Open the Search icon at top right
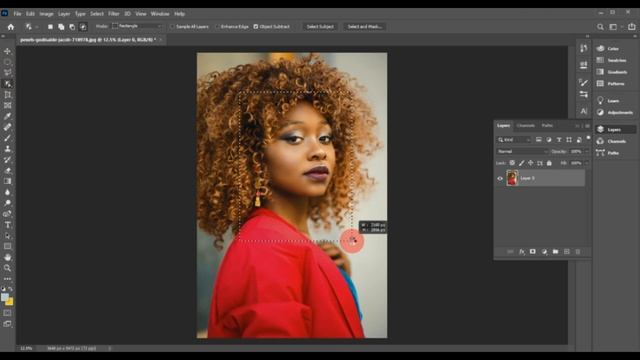The image size is (640, 360). tap(600, 27)
